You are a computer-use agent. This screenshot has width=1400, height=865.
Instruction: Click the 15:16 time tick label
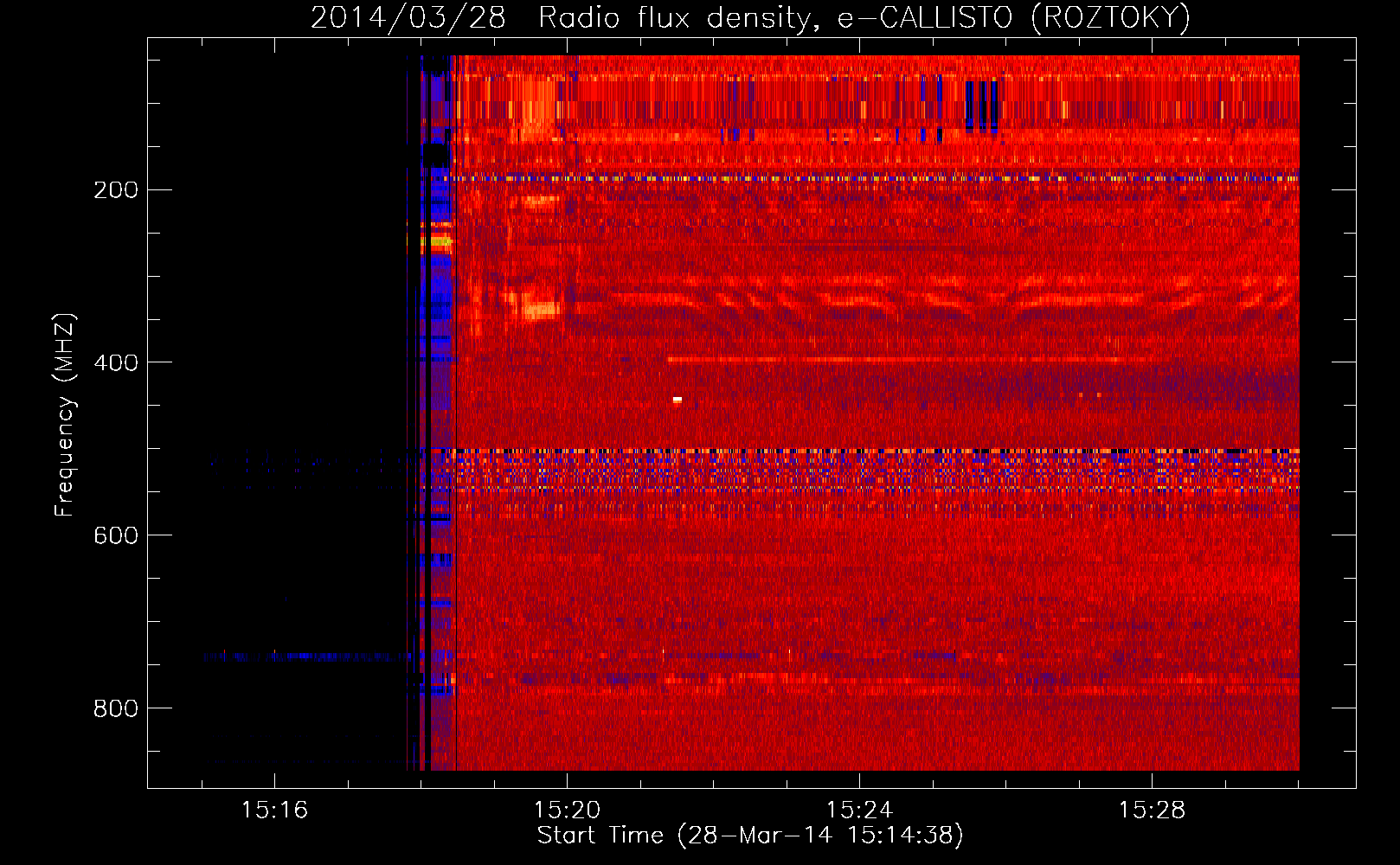tap(274, 811)
